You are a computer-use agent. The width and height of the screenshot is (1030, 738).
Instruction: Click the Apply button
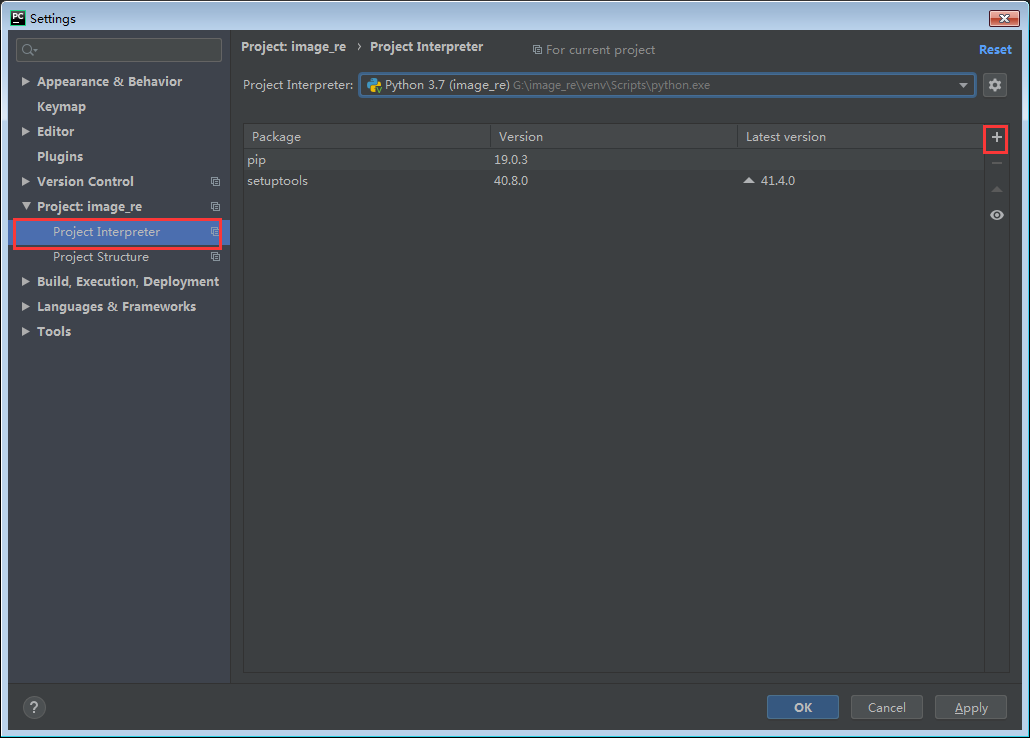971,707
